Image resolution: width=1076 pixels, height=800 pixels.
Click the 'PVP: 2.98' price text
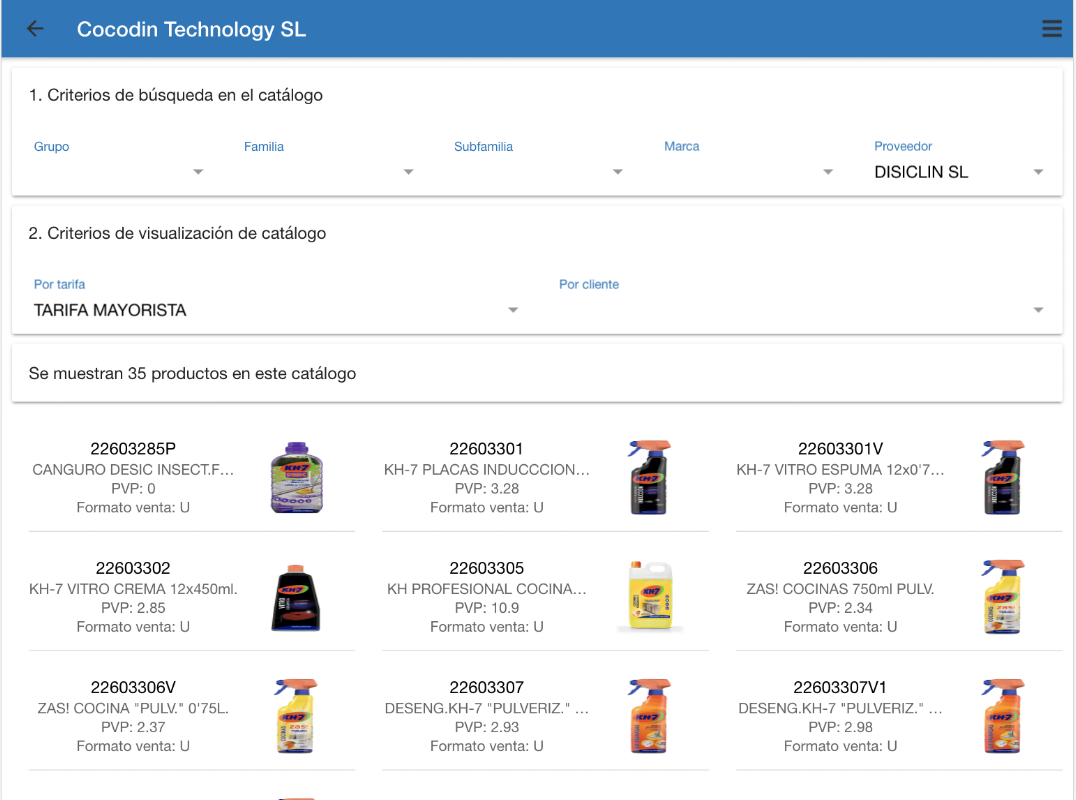(841, 727)
